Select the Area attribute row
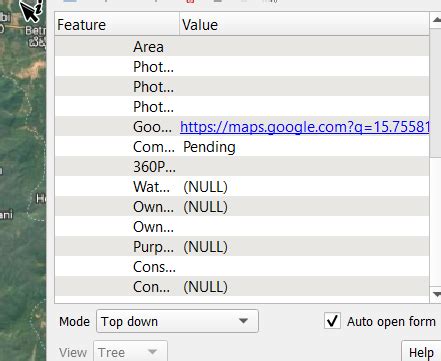The image size is (441, 361). (x=242, y=47)
